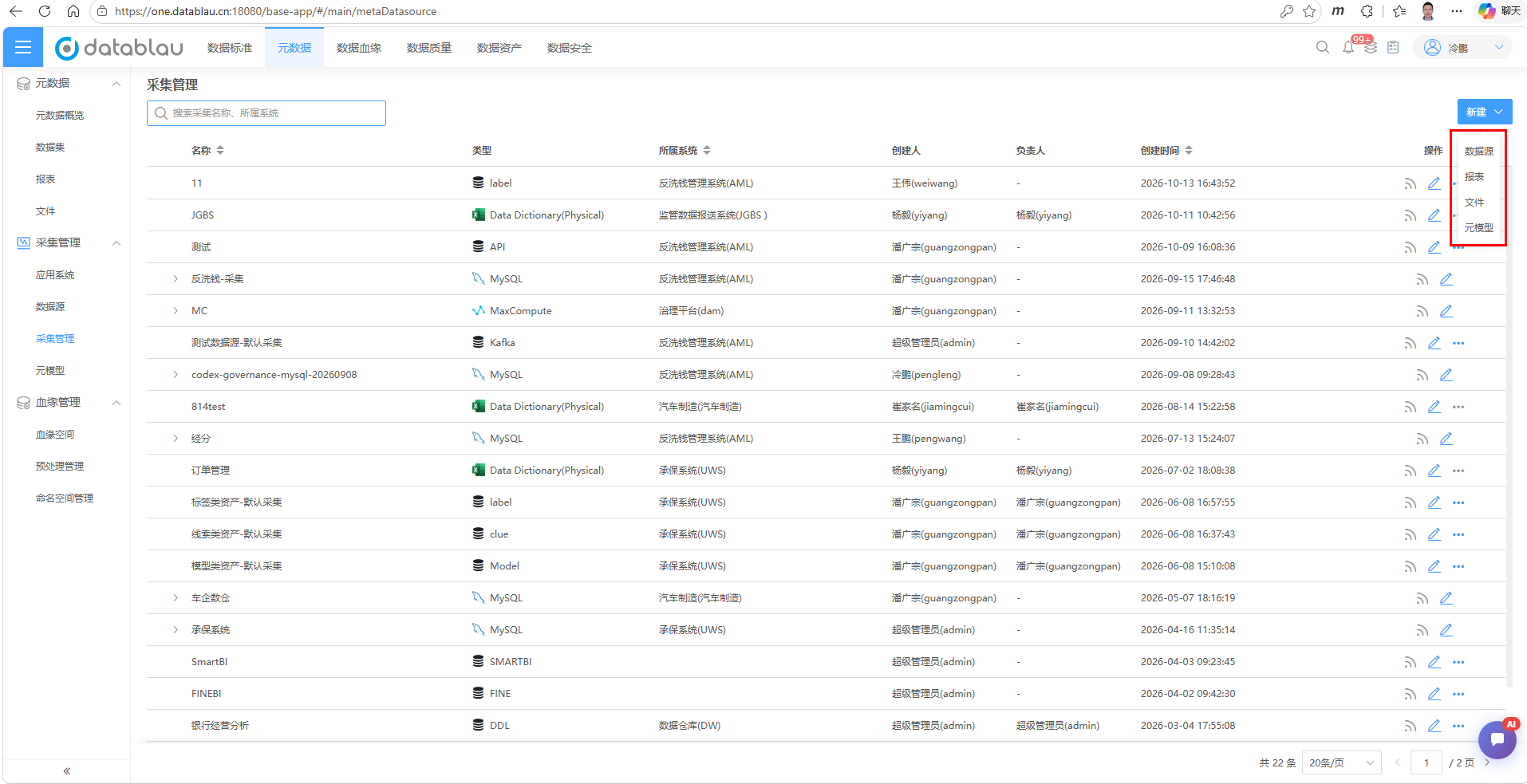Edit the 订单管理 row
1527x784 pixels.
tap(1434, 471)
